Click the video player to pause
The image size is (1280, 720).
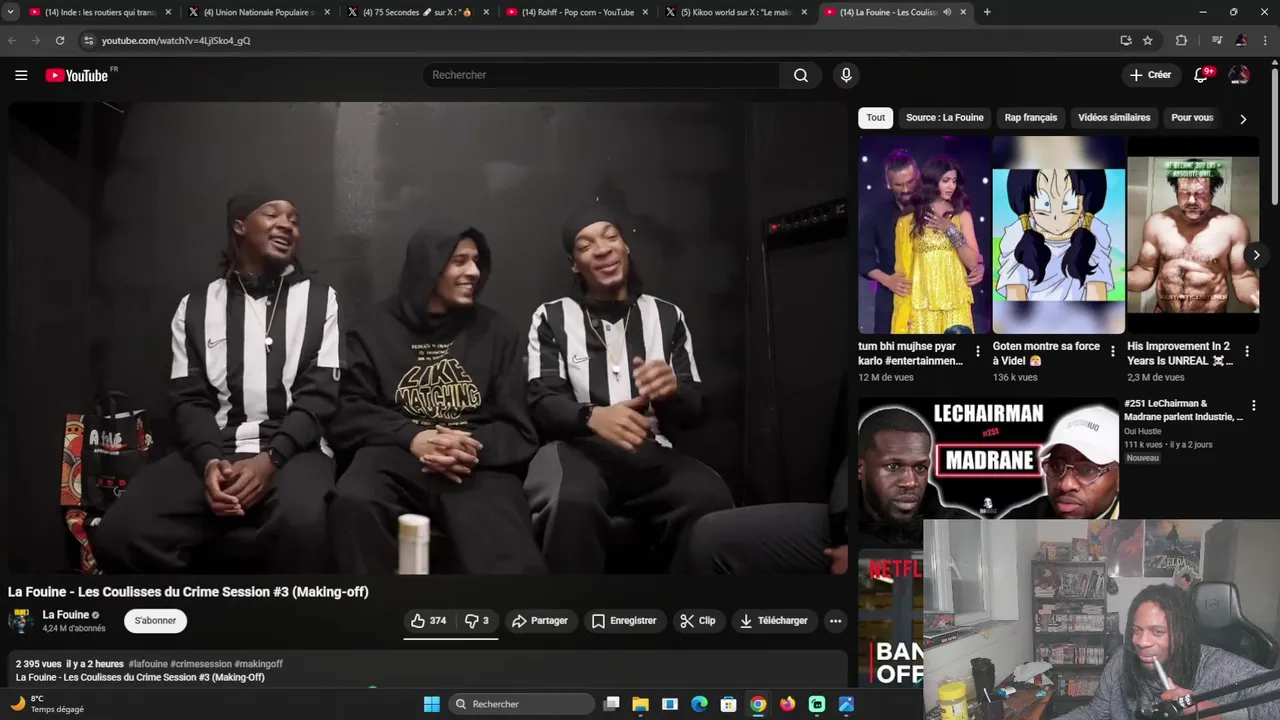tap(428, 338)
